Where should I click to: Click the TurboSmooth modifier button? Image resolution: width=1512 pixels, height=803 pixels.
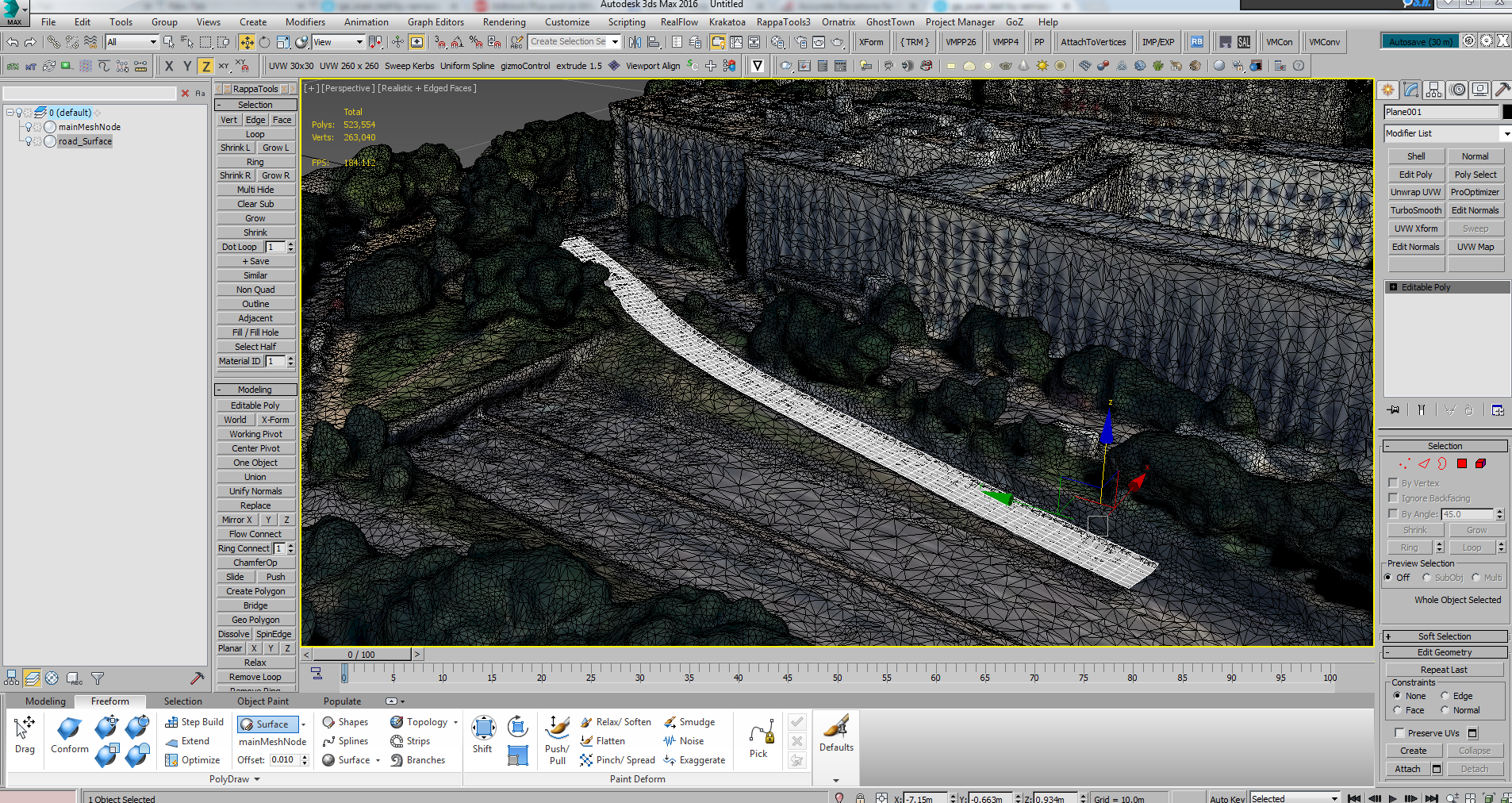coord(1415,210)
